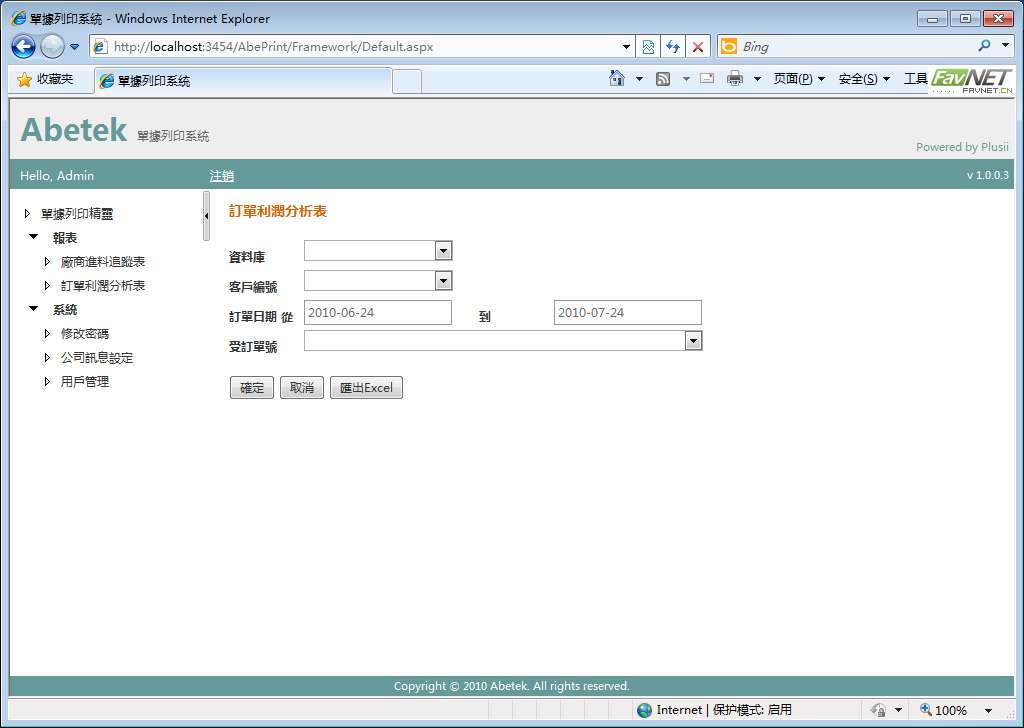Click the Abetek logo heading
The width and height of the screenshot is (1024, 728).
point(74,129)
